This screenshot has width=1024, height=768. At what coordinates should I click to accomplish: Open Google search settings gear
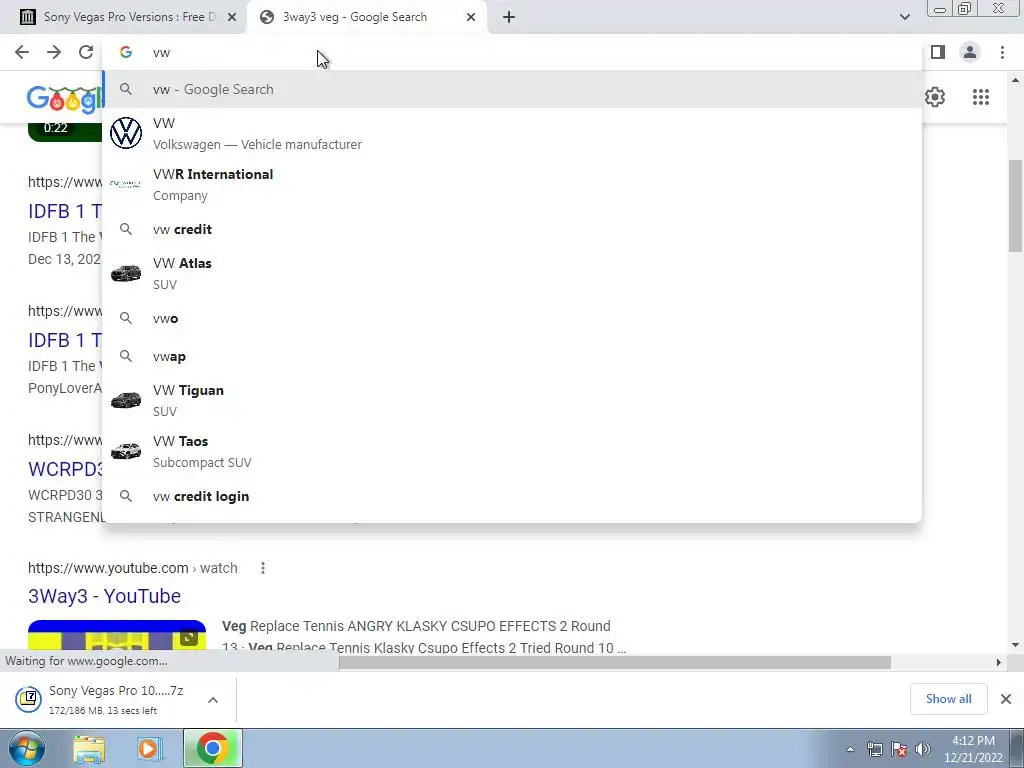(x=935, y=97)
